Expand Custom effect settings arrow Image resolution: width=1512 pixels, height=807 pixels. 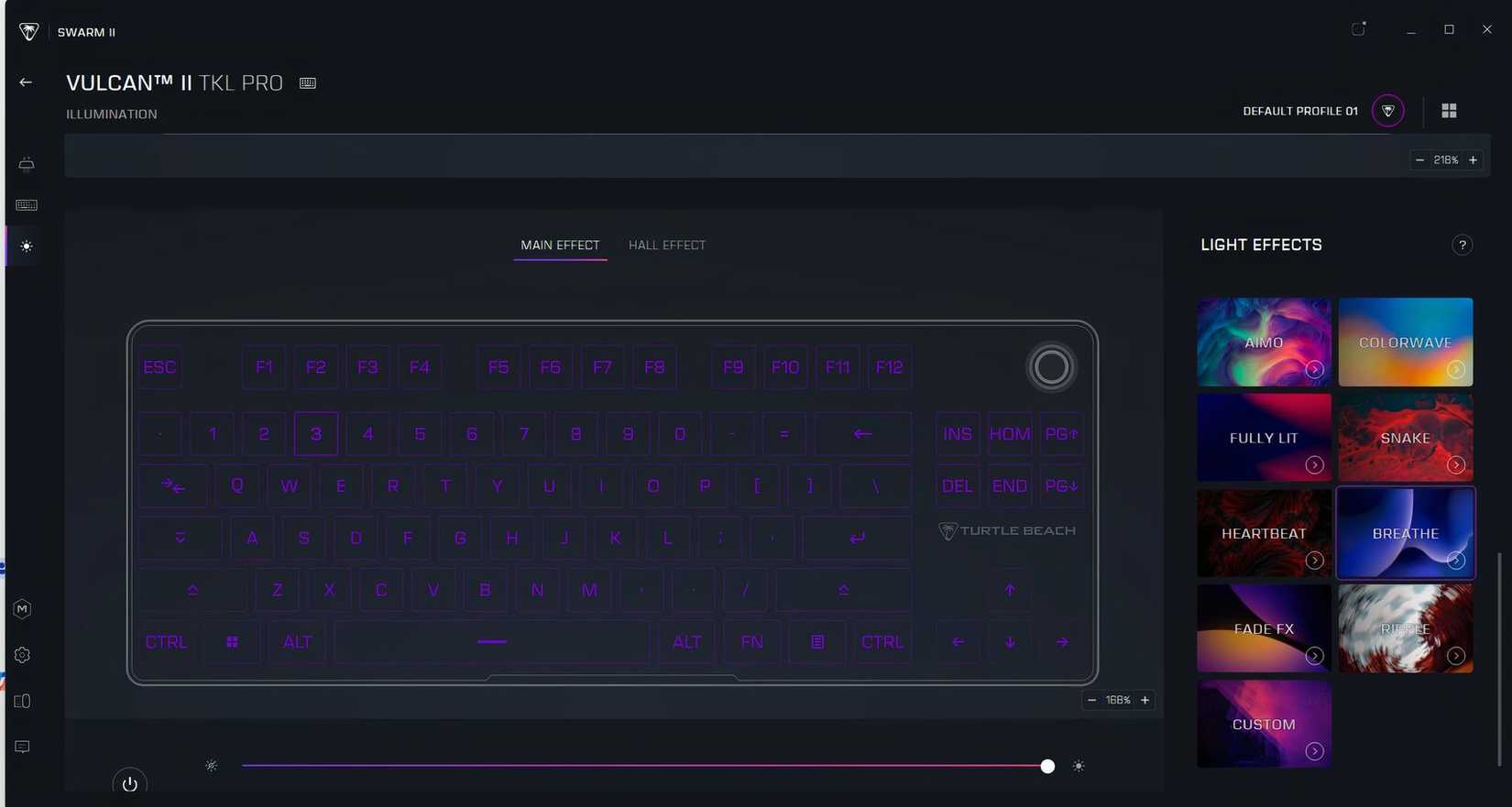pyautogui.click(x=1315, y=751)
